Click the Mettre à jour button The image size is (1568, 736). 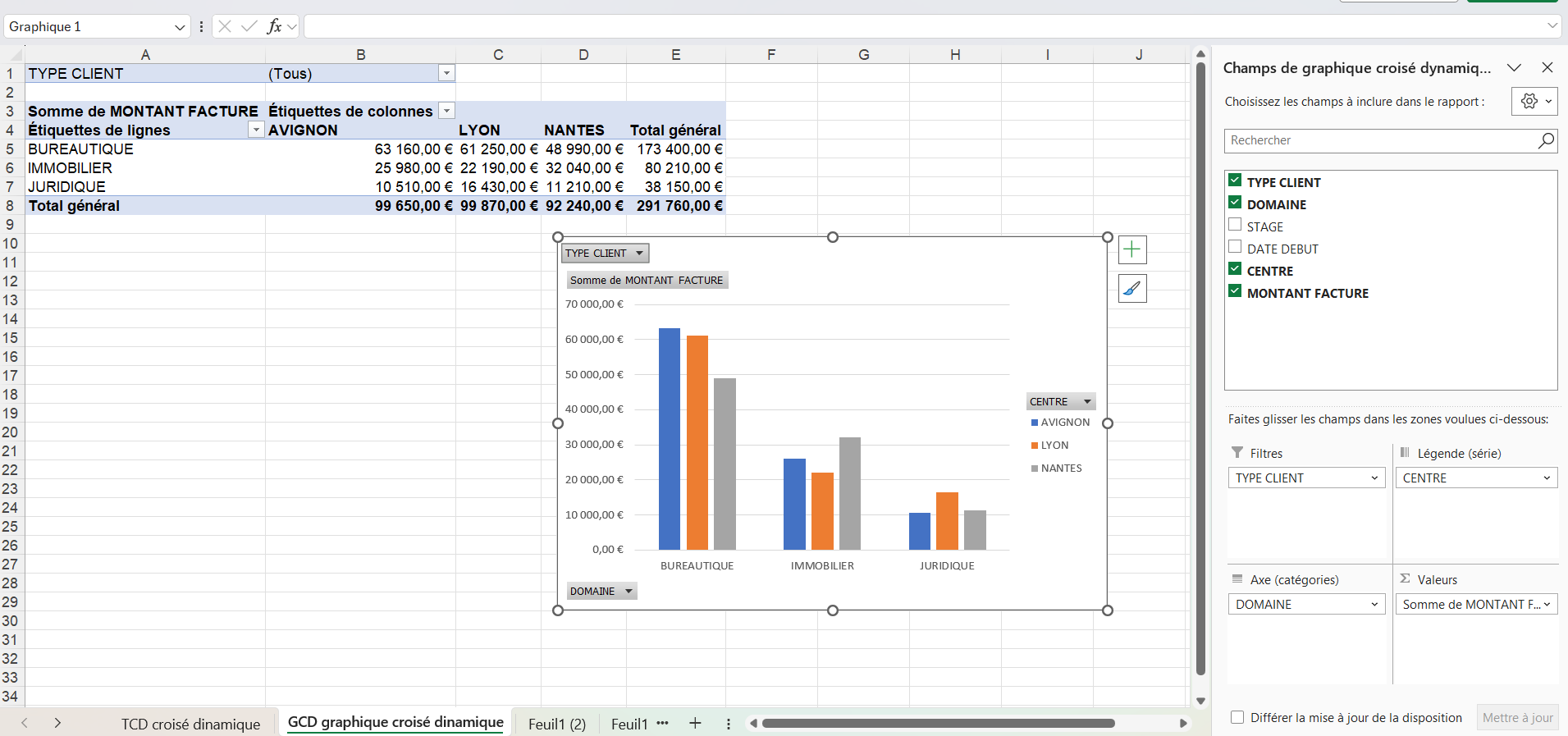click(1518, 717)
